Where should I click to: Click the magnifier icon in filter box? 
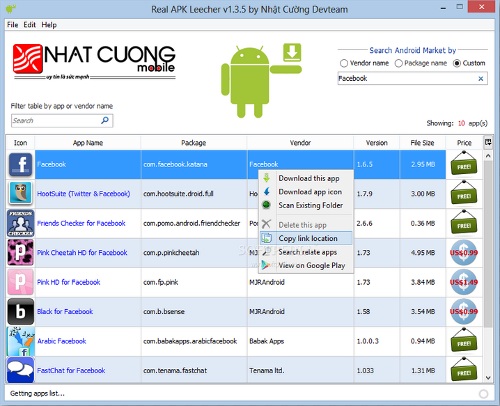click(x=105, y=120)
